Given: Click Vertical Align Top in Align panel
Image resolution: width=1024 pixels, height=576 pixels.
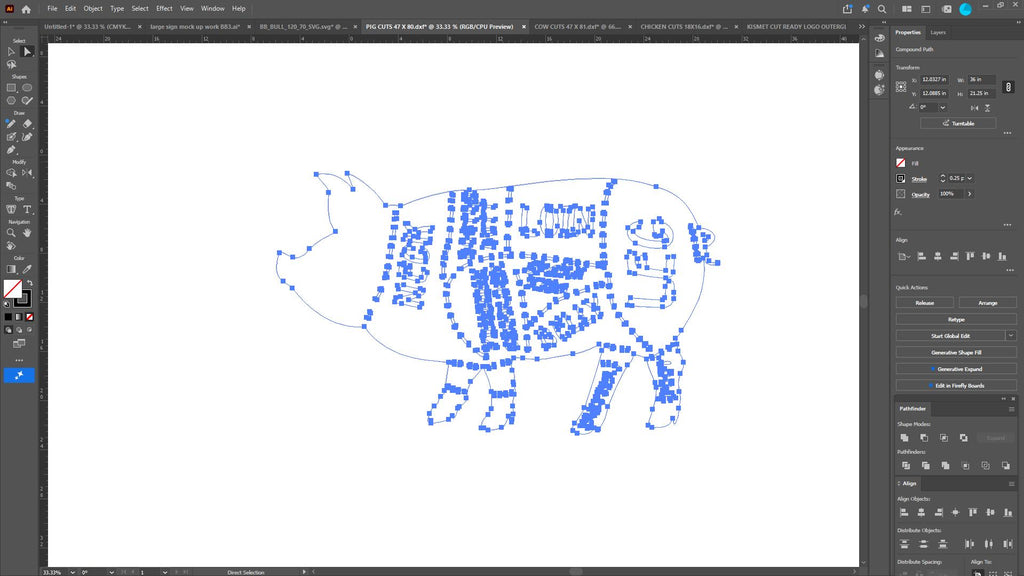Looking at the screenshot, I should click(973, 513).
